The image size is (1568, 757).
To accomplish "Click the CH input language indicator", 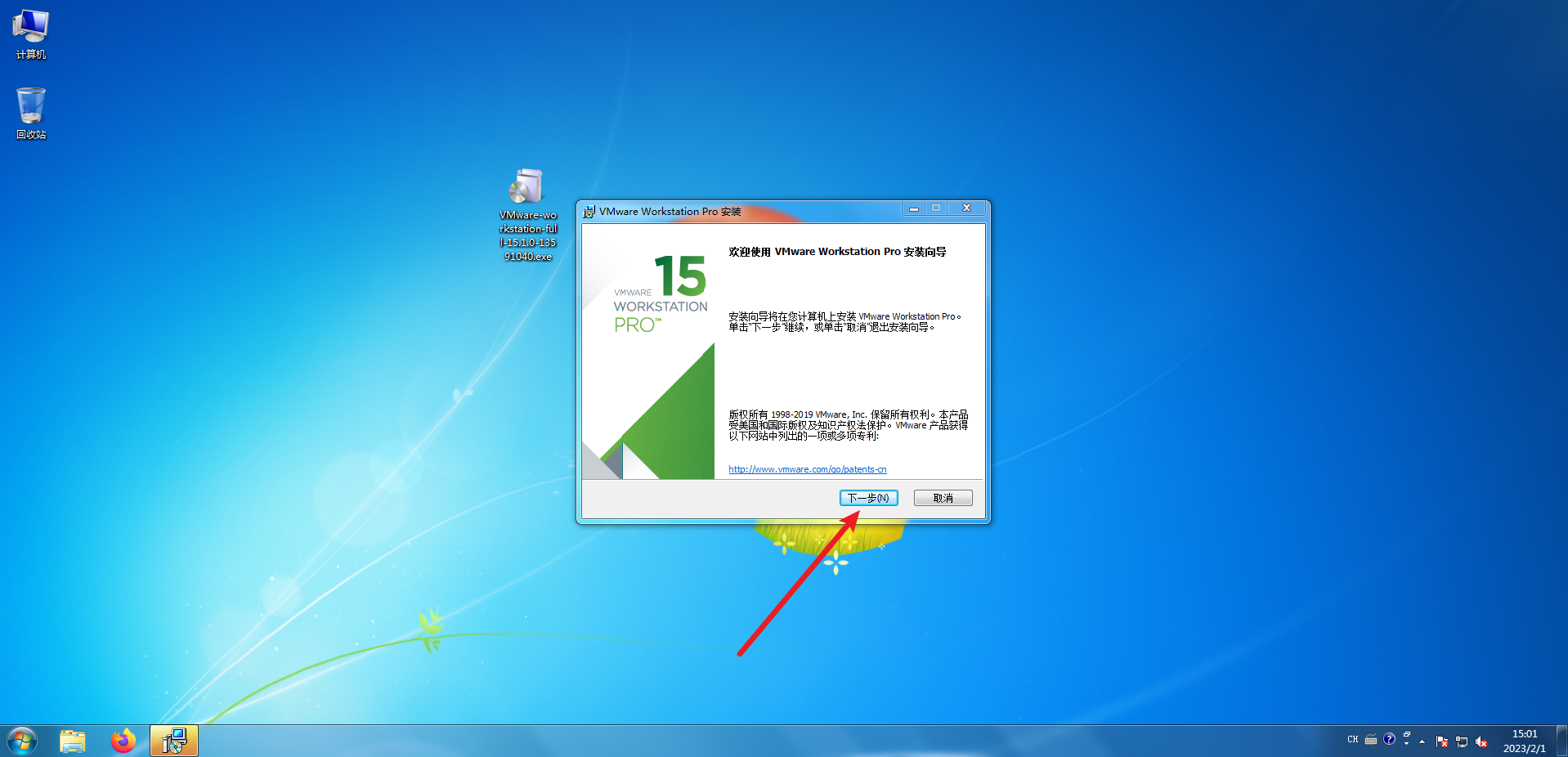I will 1353,739.
